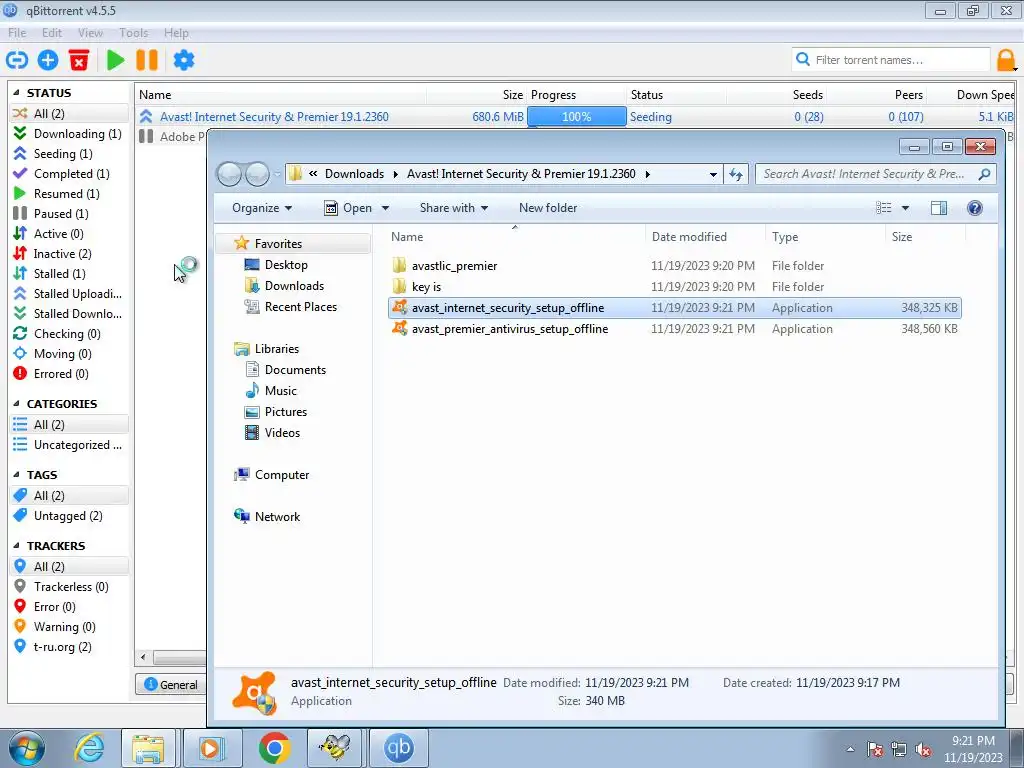Open qBittorrent options gear icon
1024x768 pixels.
coord(184,60)
